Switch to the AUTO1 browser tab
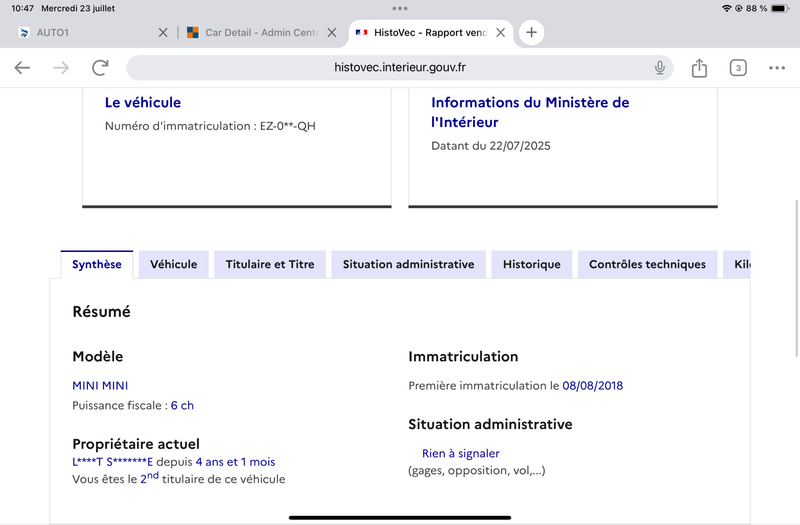This screenshot has height=525, width=800. click(80, 32)
